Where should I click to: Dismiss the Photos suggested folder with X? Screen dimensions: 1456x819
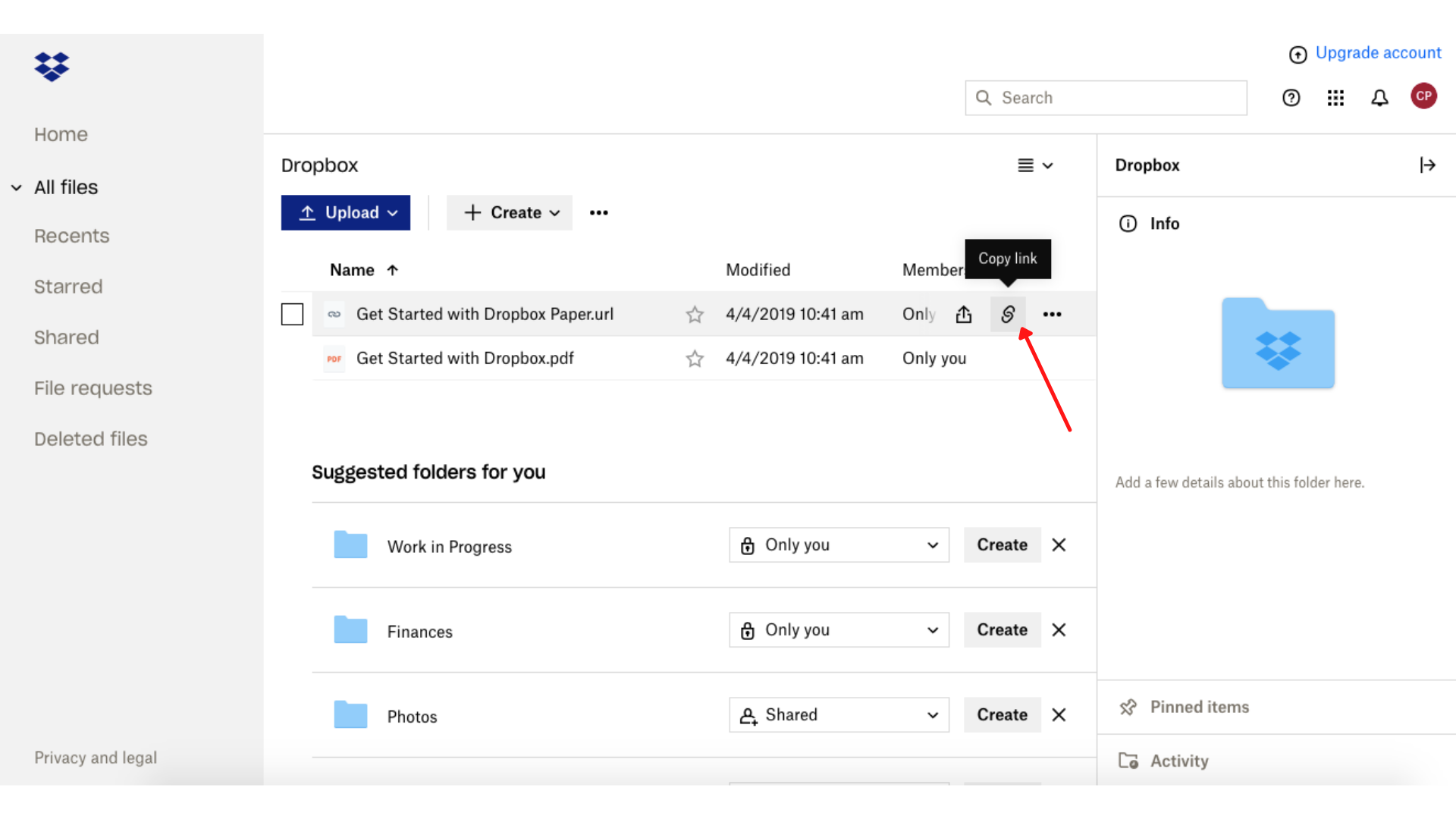pos(1060,716)
